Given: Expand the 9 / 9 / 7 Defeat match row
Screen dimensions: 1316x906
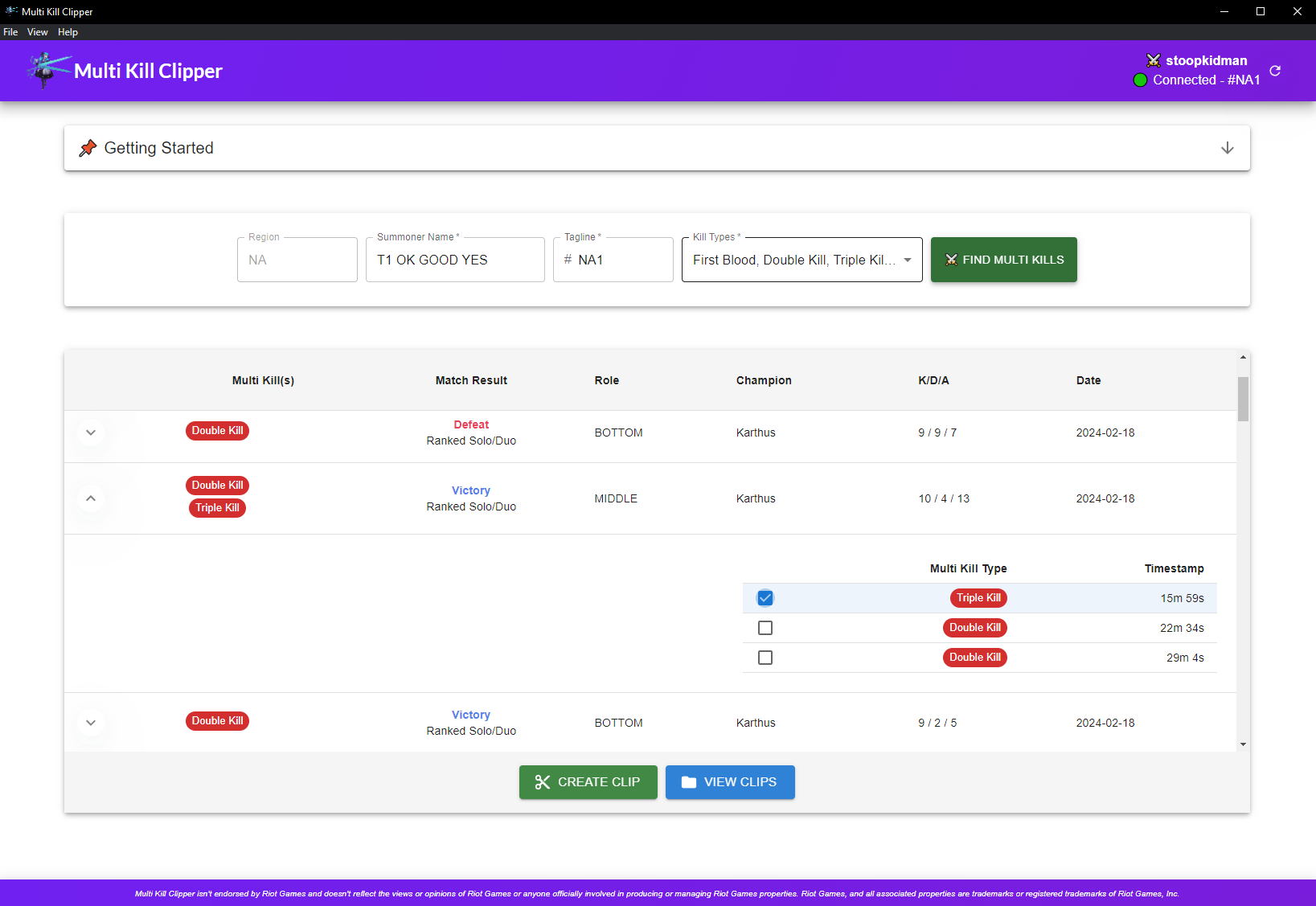Looking at the screenshot, I should [91, 433].
